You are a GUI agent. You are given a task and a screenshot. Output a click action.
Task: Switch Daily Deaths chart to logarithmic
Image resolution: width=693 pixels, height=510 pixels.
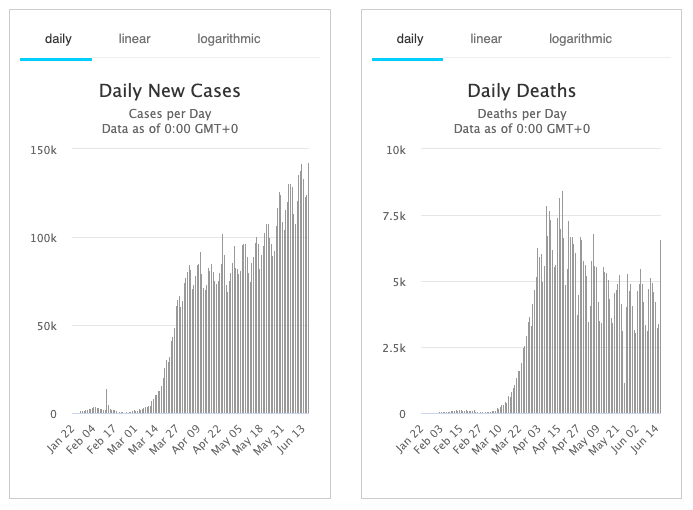click(580, 39)
